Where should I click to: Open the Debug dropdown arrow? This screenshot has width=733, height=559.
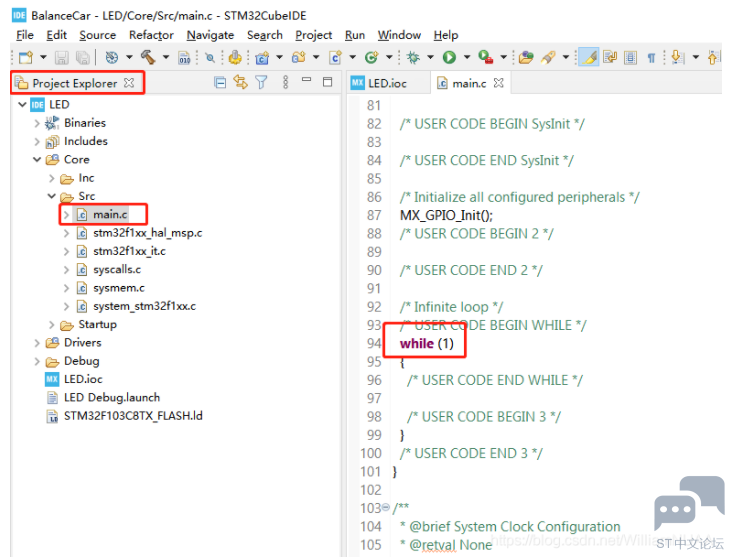click(x=430, y=57)
